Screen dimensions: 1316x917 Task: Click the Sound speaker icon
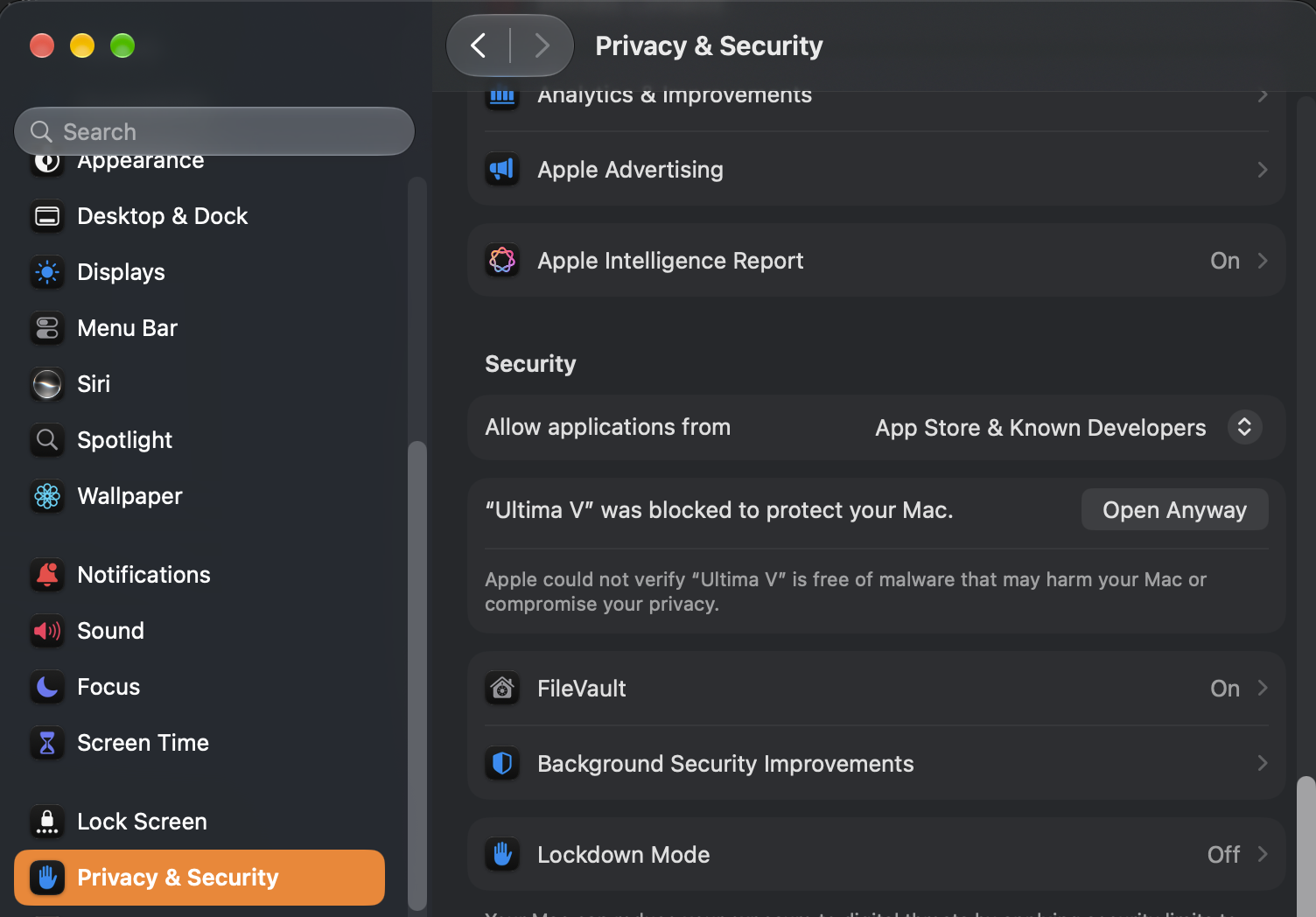pyautogui.click(x=47, y=631)
